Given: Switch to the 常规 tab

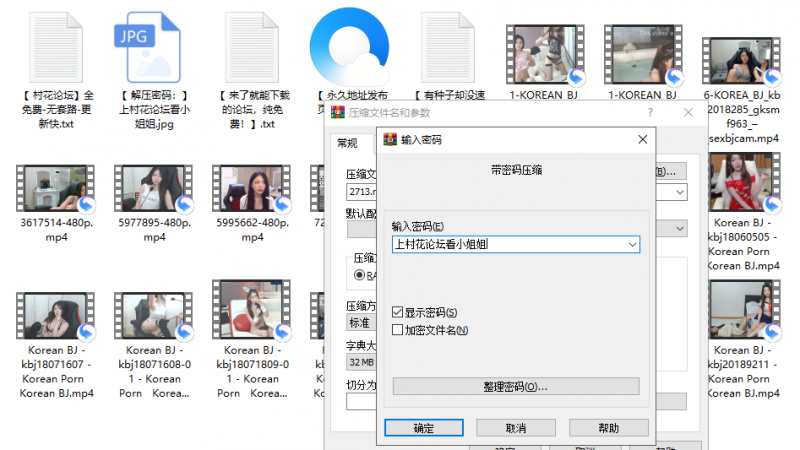Looking at the screenshot, I should (x=347, y=143).
